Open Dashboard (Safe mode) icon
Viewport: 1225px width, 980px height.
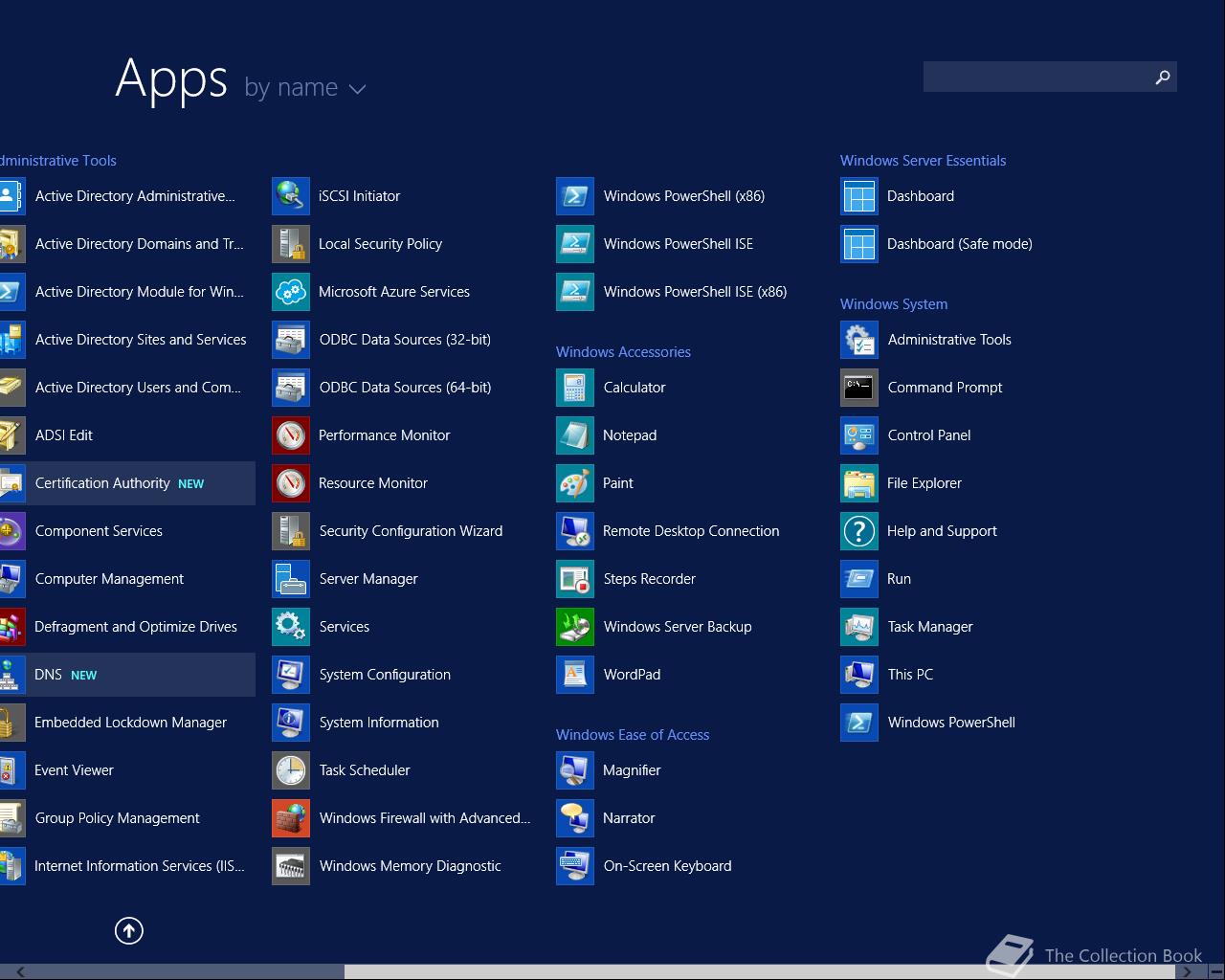(859, 244)
